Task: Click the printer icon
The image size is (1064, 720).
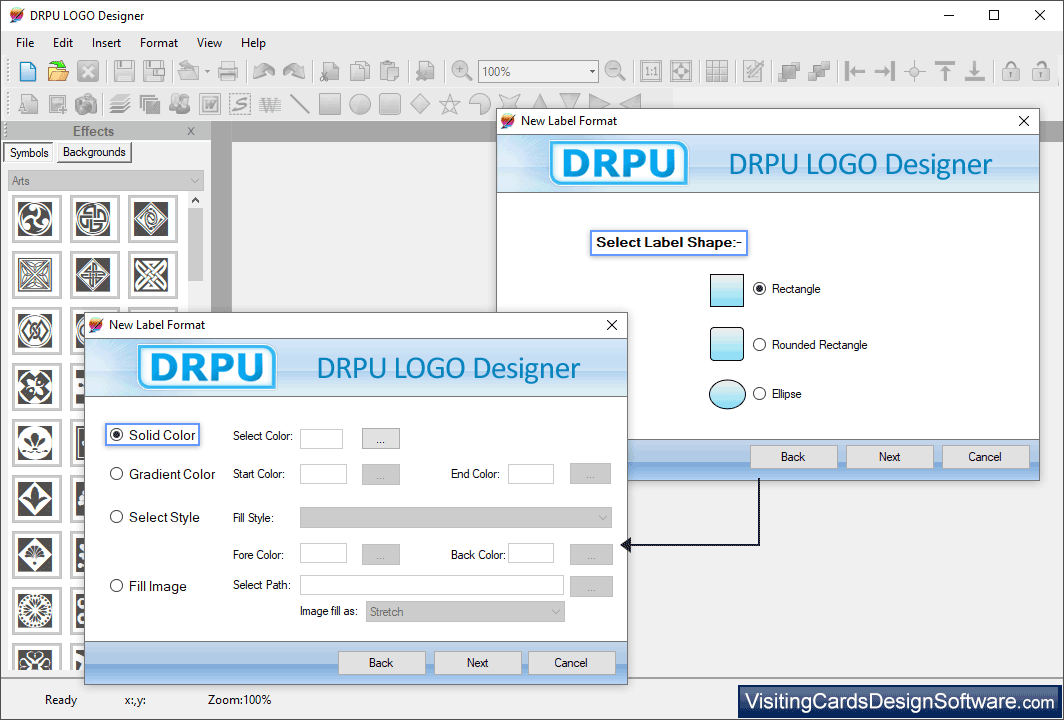Action: click(x=228, y=71)
